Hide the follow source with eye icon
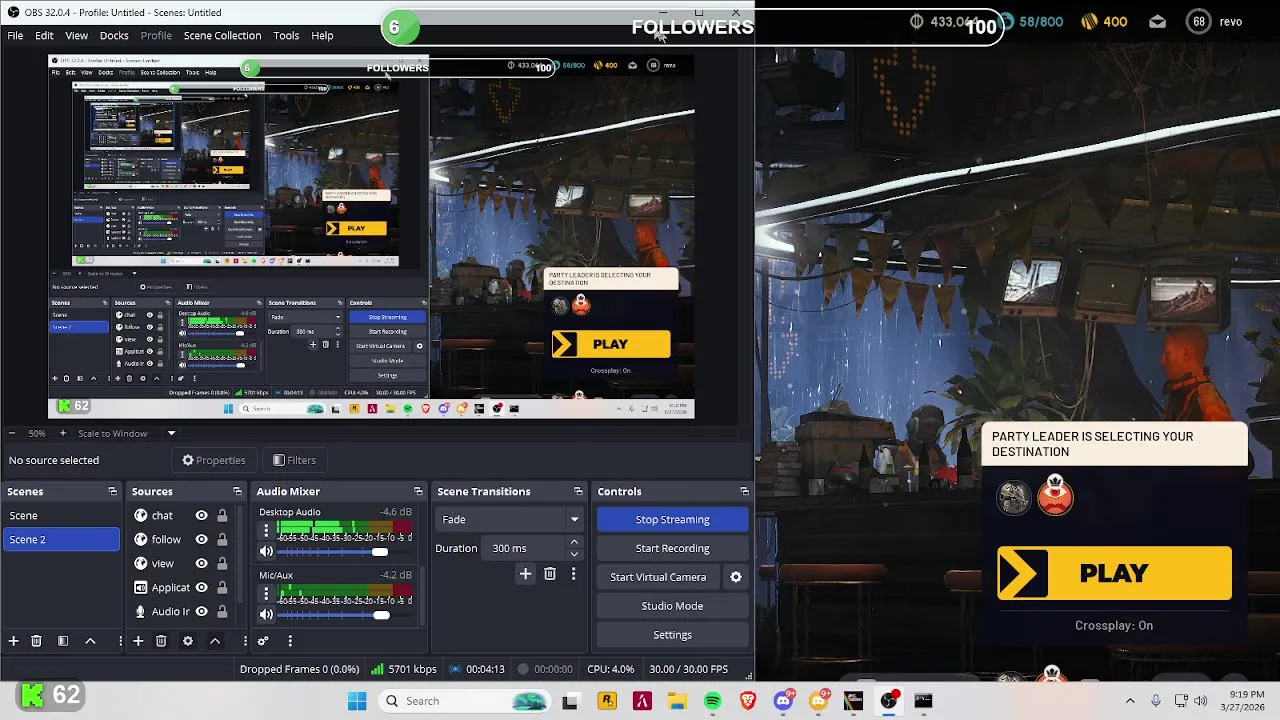 (x=201, y=539)
